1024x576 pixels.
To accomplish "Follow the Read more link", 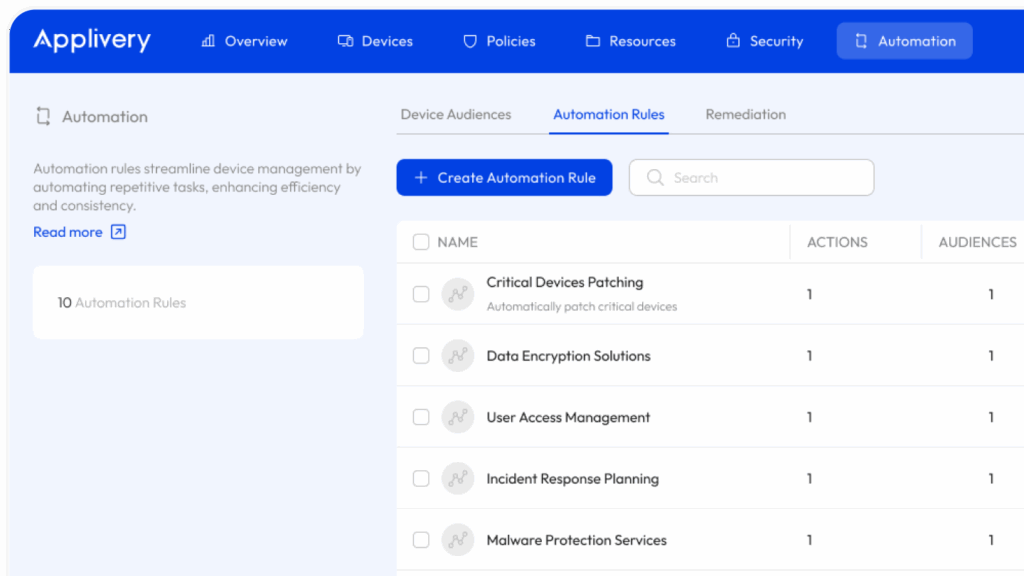I will [68, 232].
